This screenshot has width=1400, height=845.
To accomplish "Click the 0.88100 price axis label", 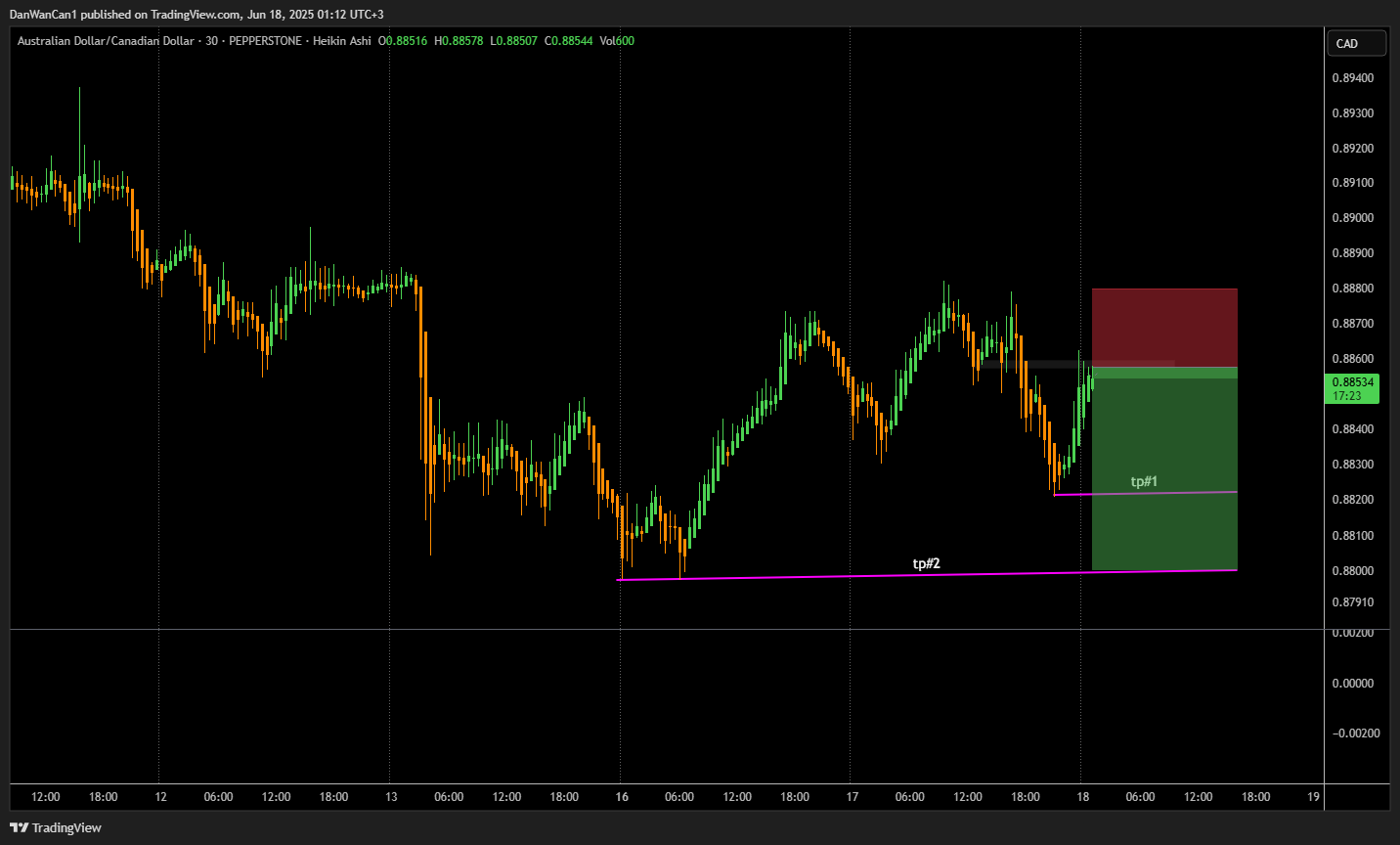I will [x=1352, y=536].
